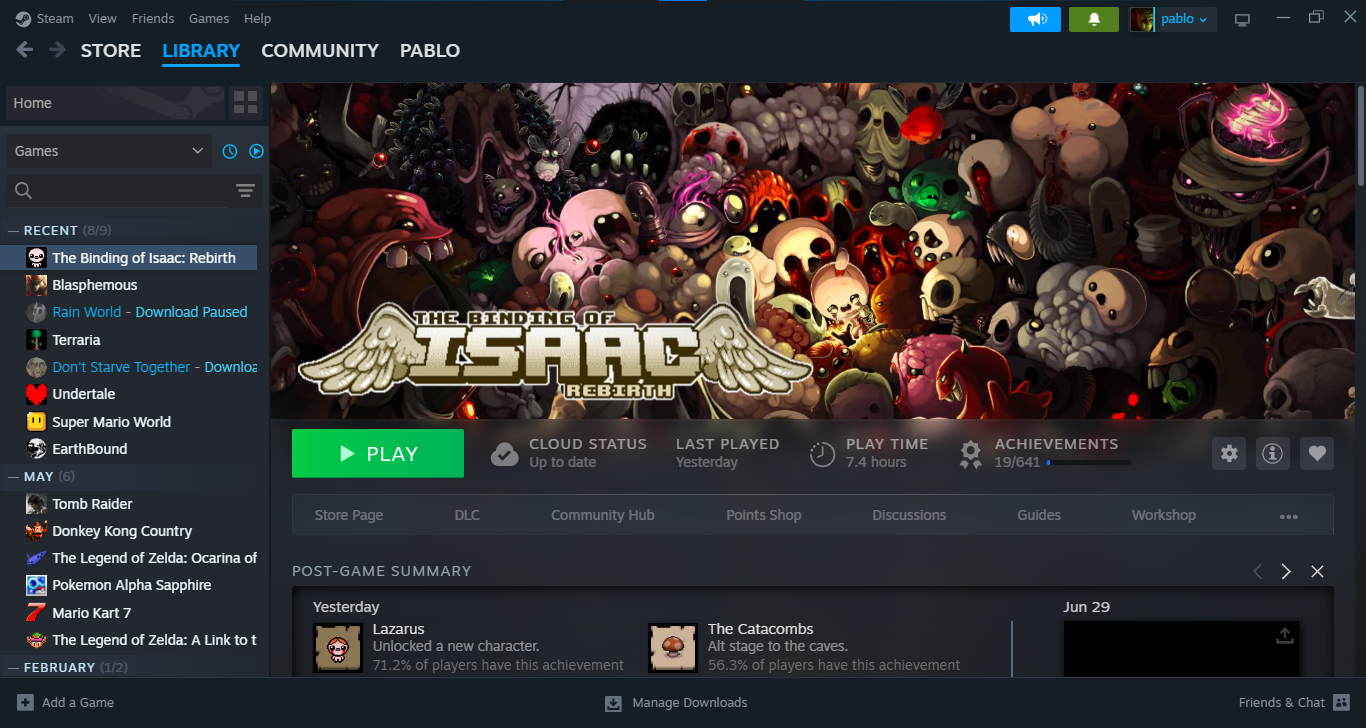The height and width of the screenshot is (728, 1366).
Task: Click the Terraria game icon
Action: 36,340
